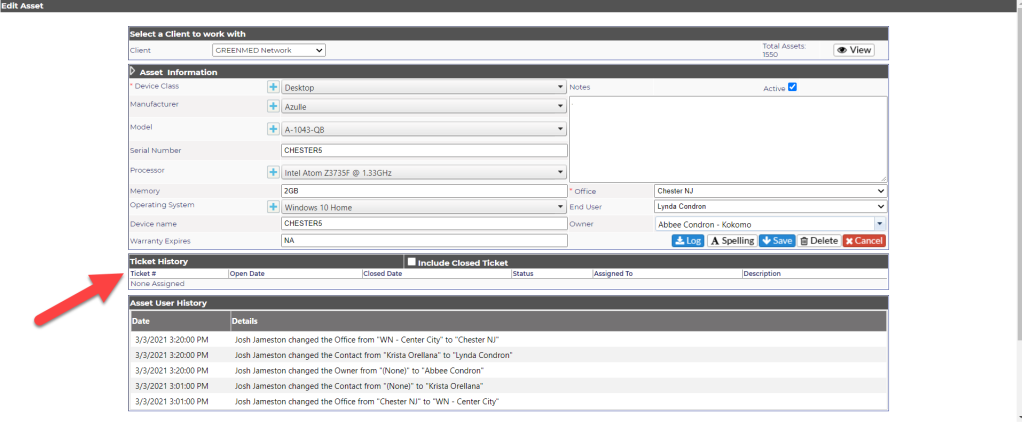Toggle the Active checkbox
The image size is (1022, 424).
(793, 87)
